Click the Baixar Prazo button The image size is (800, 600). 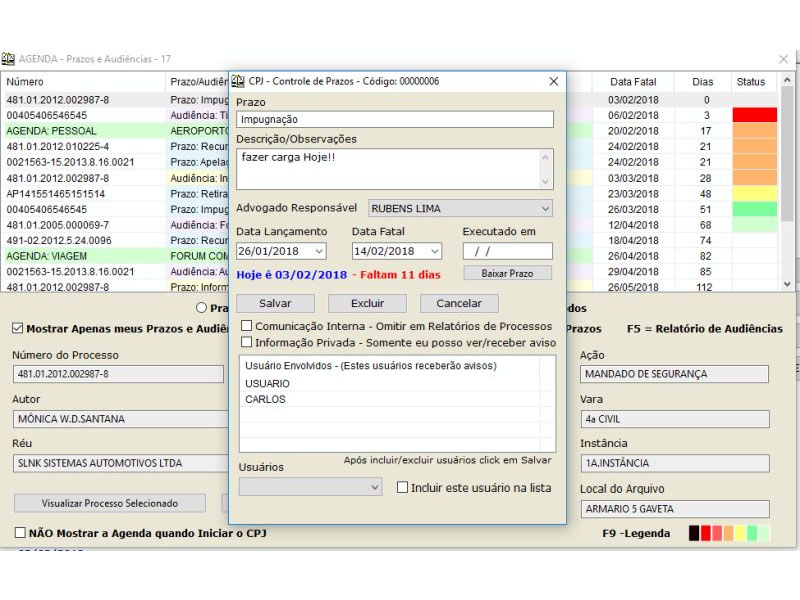click(x=507, y=273)
